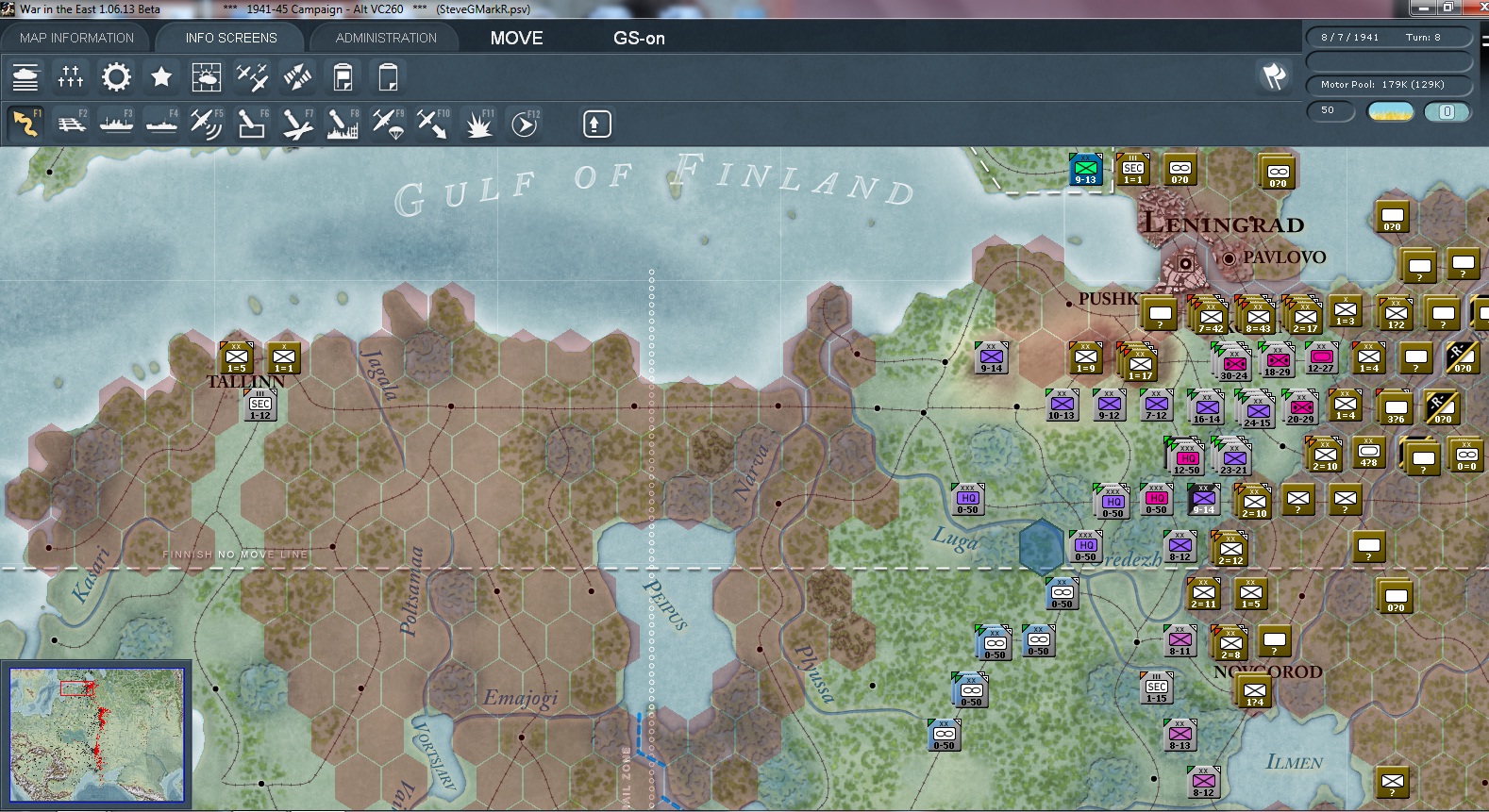
Task: Select the purple 9-12 infantry unit
Action: 1109,406
